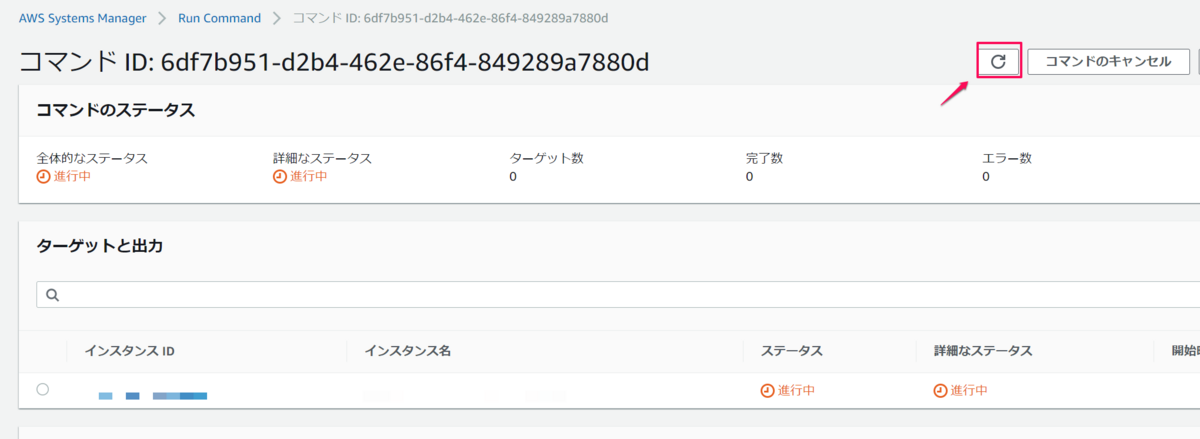Click the コマンド ID breadcrumb text
1200x439 pixels.
pyautogui.click(x=451, y=18)
